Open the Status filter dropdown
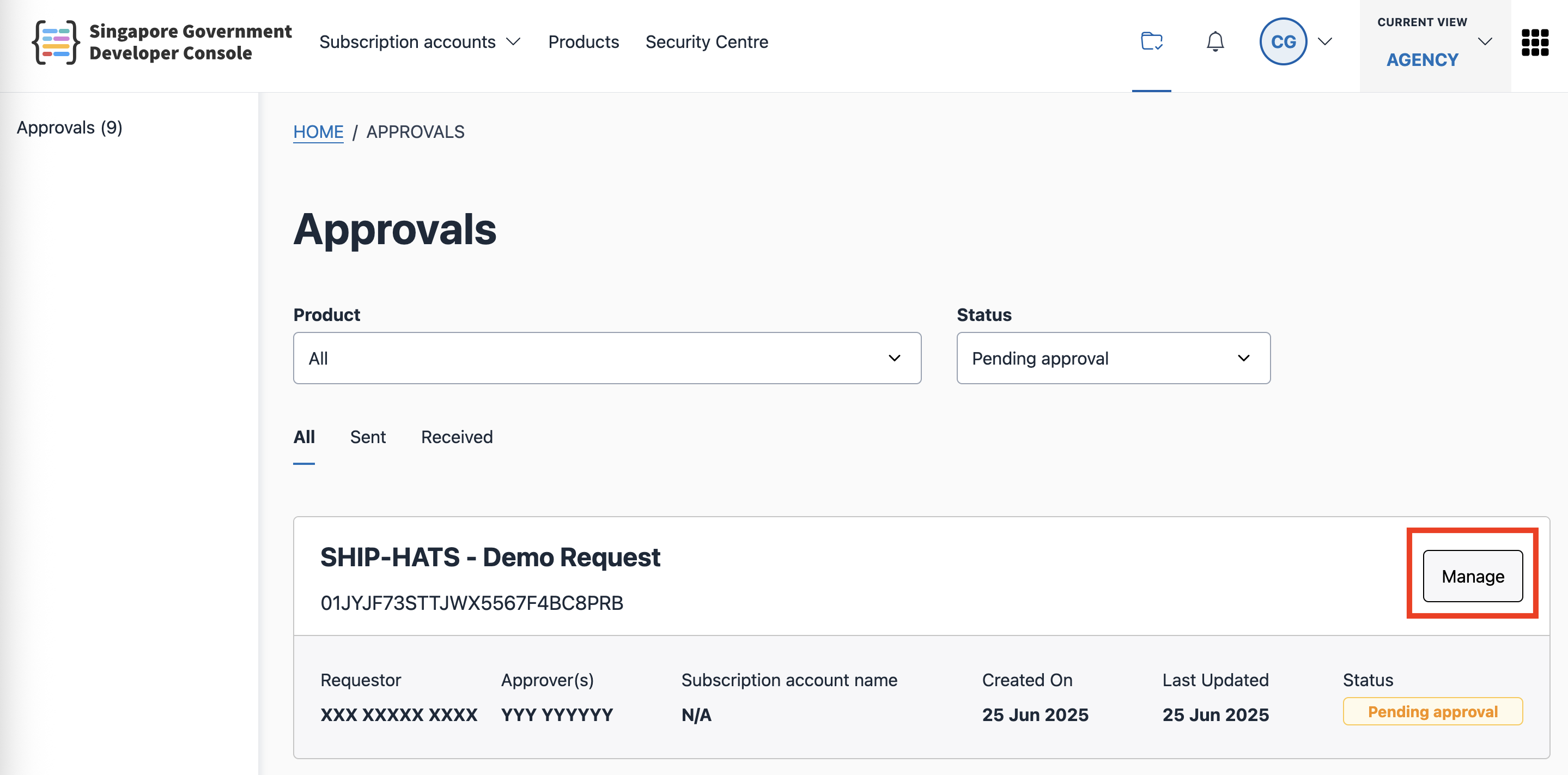 (1113, 358)
